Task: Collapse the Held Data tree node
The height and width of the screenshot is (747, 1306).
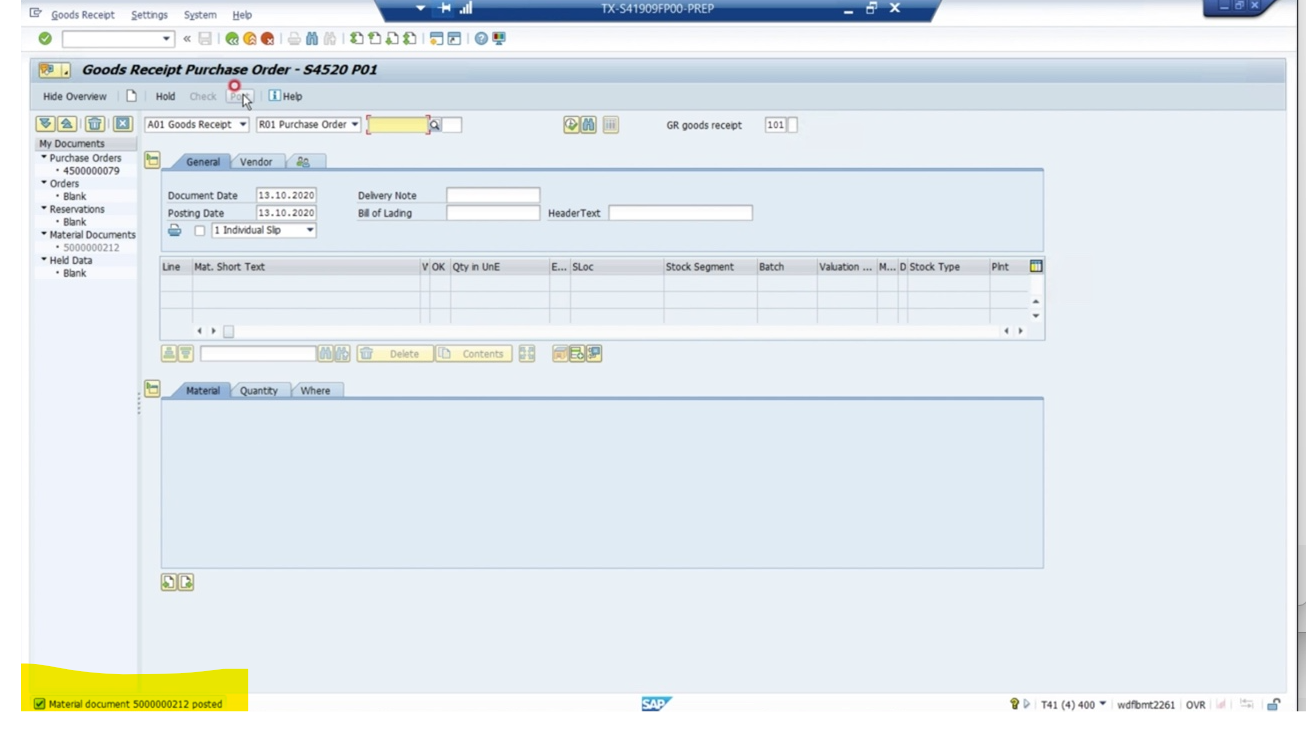Action: [44, 260]
